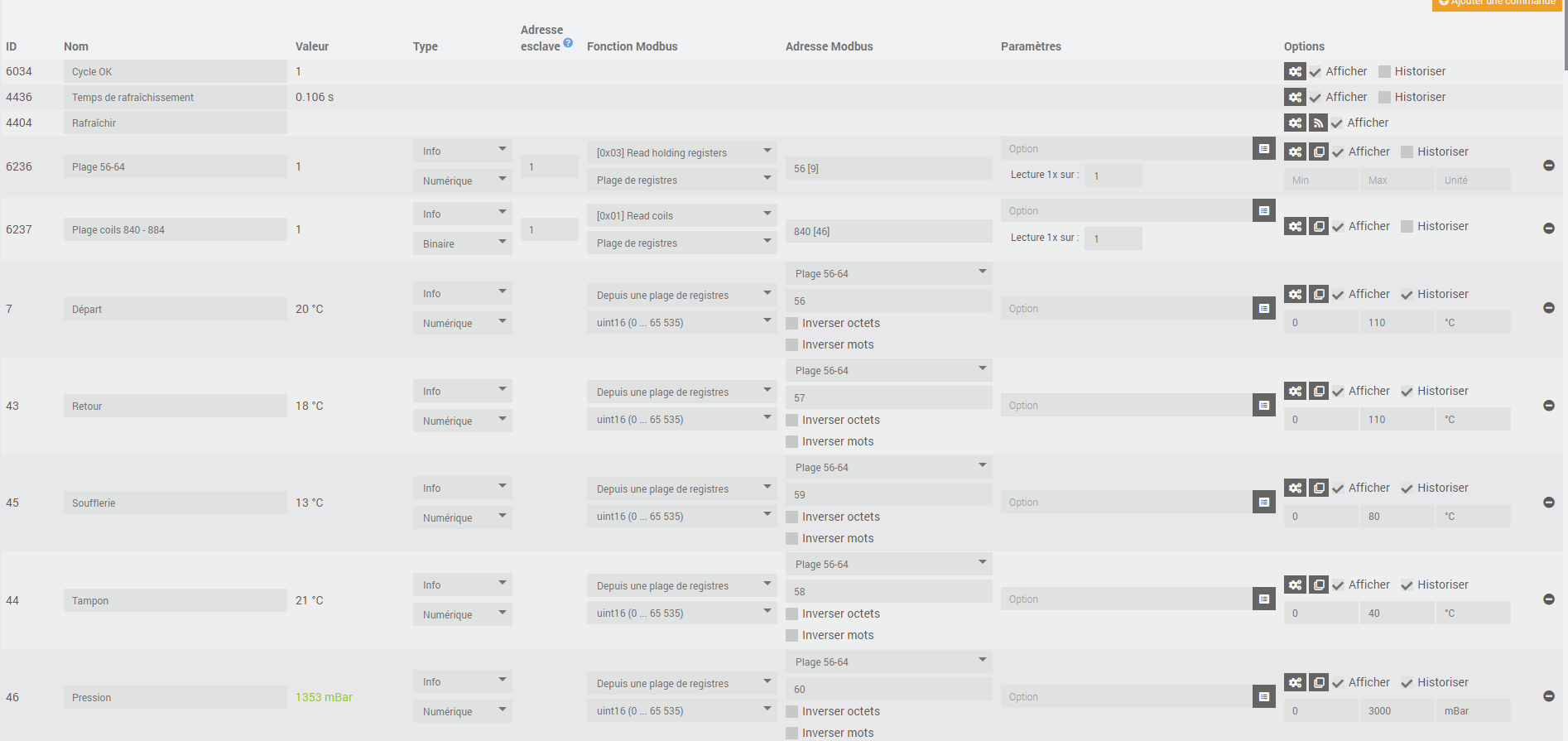Image resolution: width=1568 pixels, height=741 pixels.
Task: Toggle Inverser mots for Tampon
Action: tap(792, 636)
